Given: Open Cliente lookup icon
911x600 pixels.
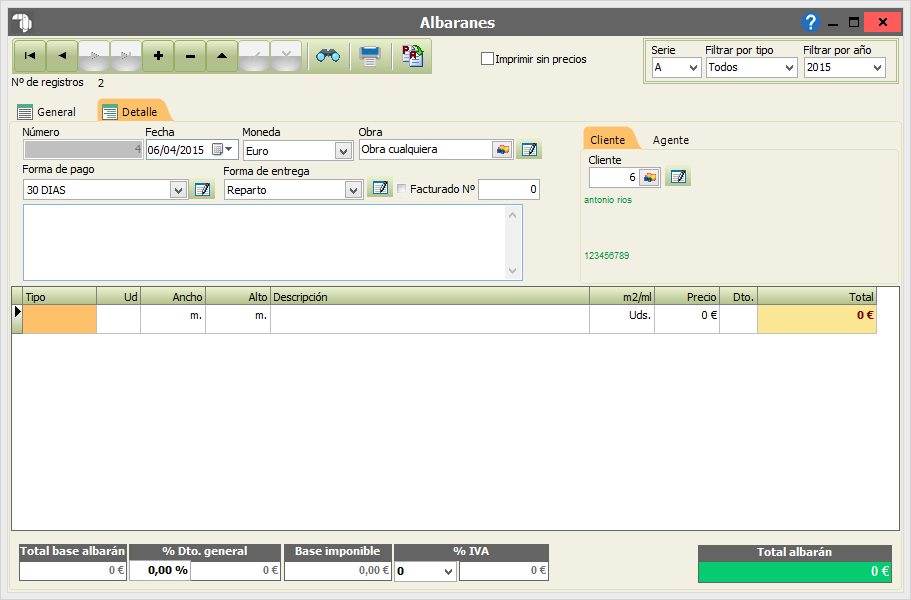Looking at the screenshot, I should coord(650,177).
